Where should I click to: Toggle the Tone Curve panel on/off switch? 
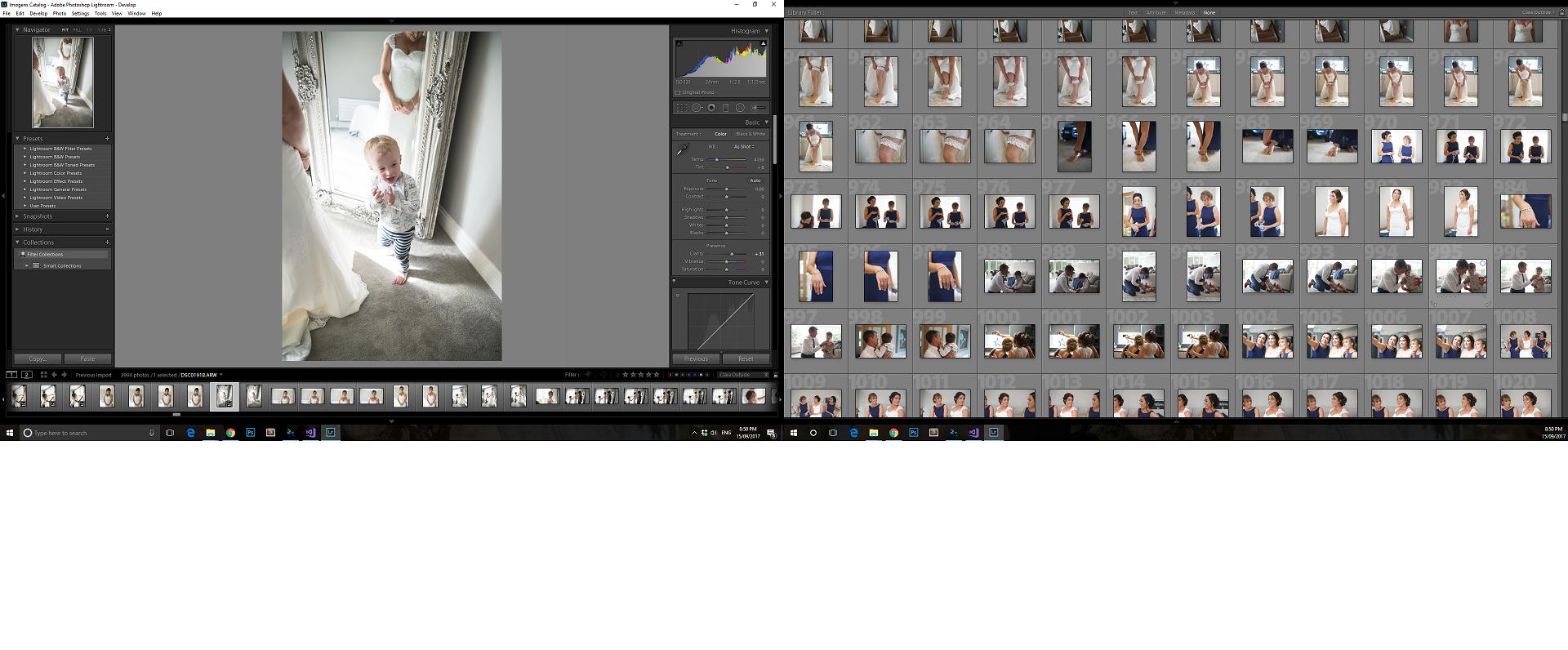coord(674,281)
